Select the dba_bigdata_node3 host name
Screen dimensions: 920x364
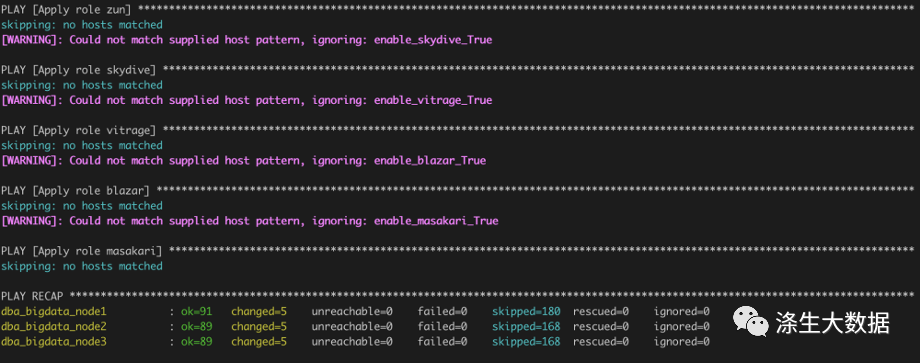click(53, 341)
